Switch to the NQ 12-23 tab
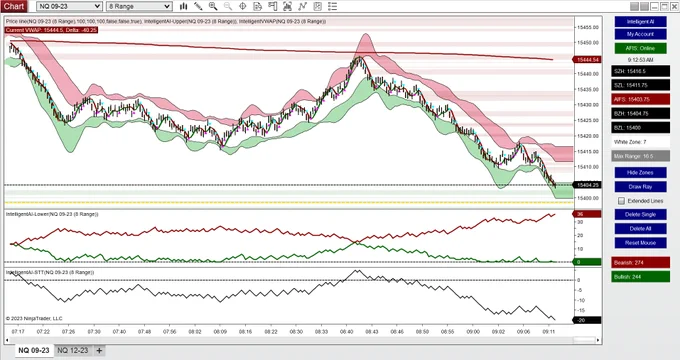Image resolution: width=680 pixels, height=360 pixels. pos(72,350)
